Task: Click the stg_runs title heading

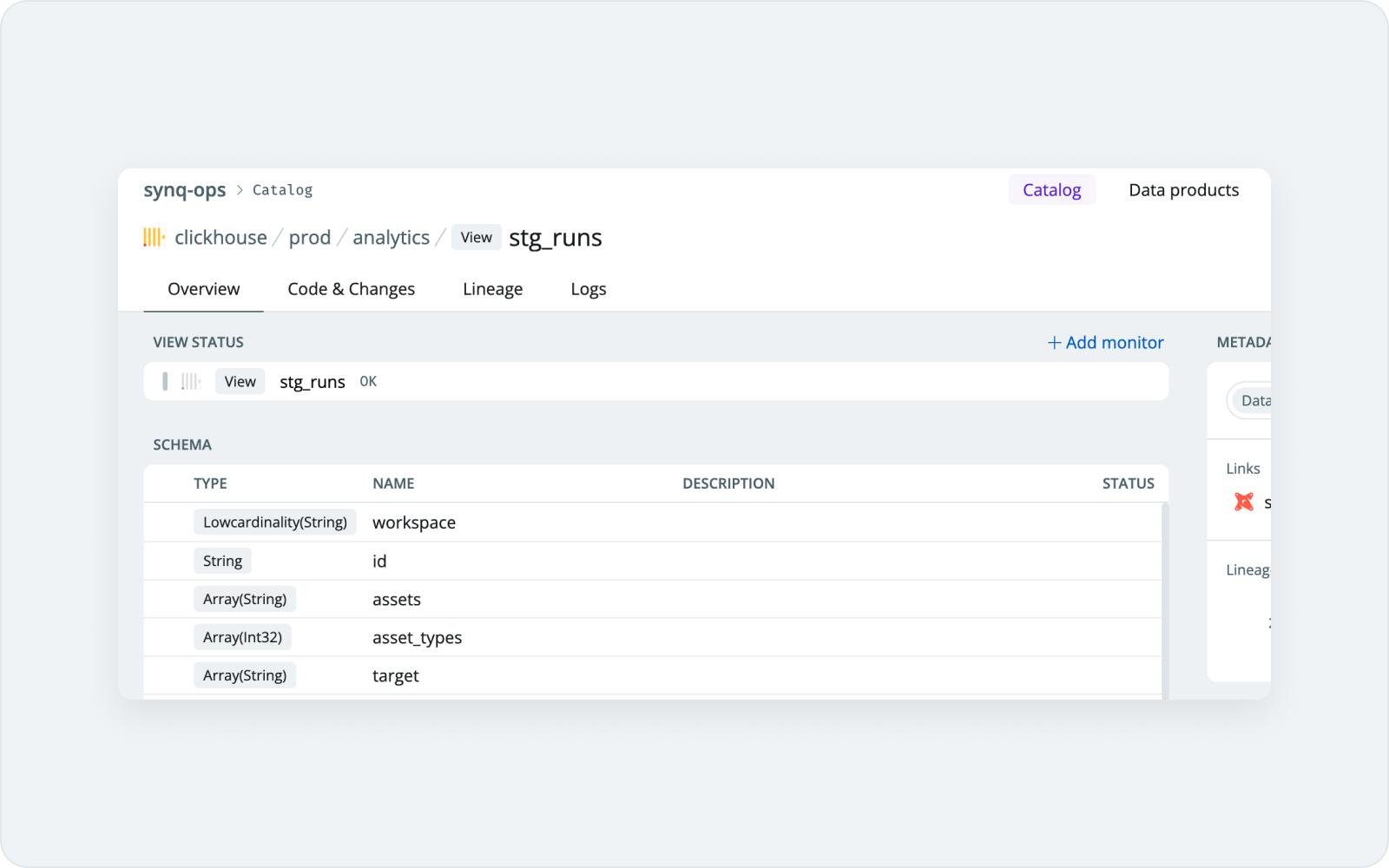Action: [x=556, y=238]
